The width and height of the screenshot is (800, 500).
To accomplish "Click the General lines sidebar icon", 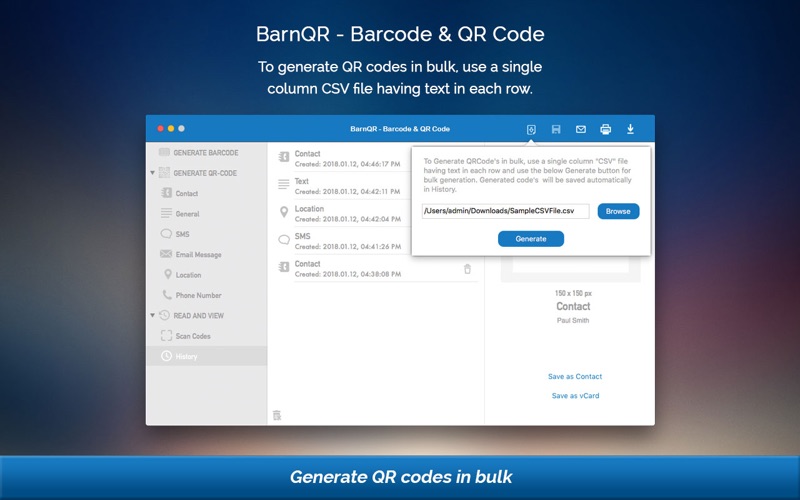I will click(166, 213).
